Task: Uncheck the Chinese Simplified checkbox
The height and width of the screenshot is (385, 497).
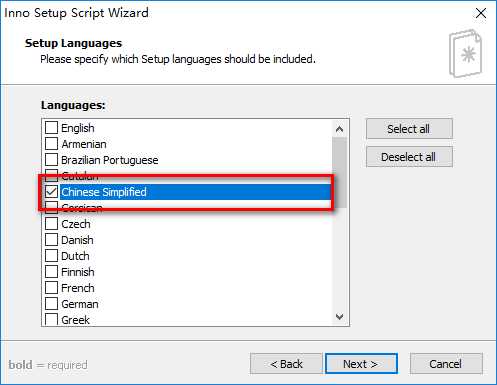Action: click(x=51, y=191)
